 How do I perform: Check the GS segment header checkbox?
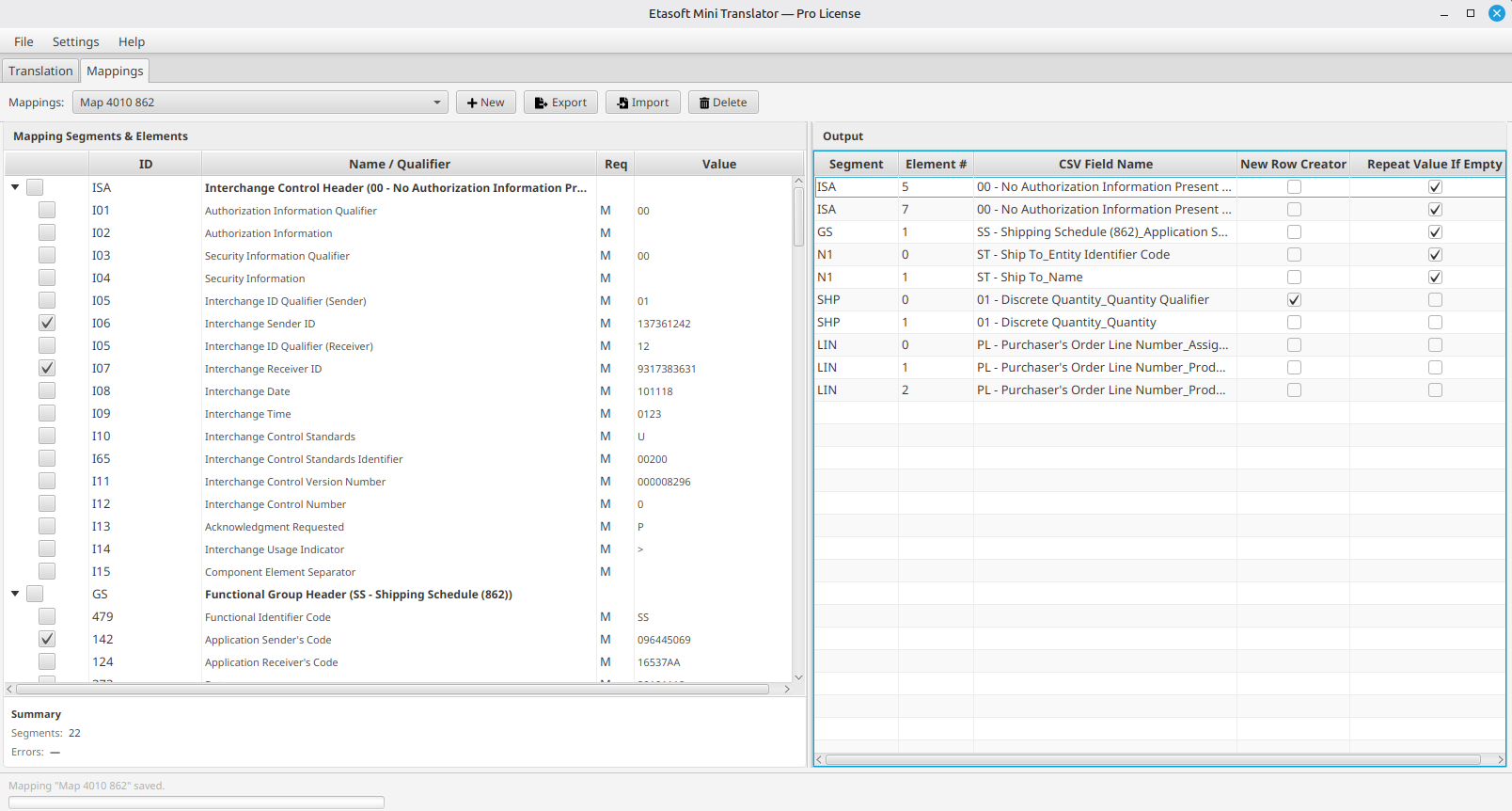(35, 594)
